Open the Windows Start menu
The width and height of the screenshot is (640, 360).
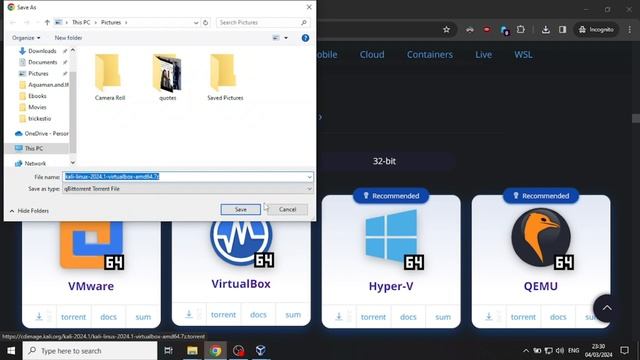click(x=11, y=351)
